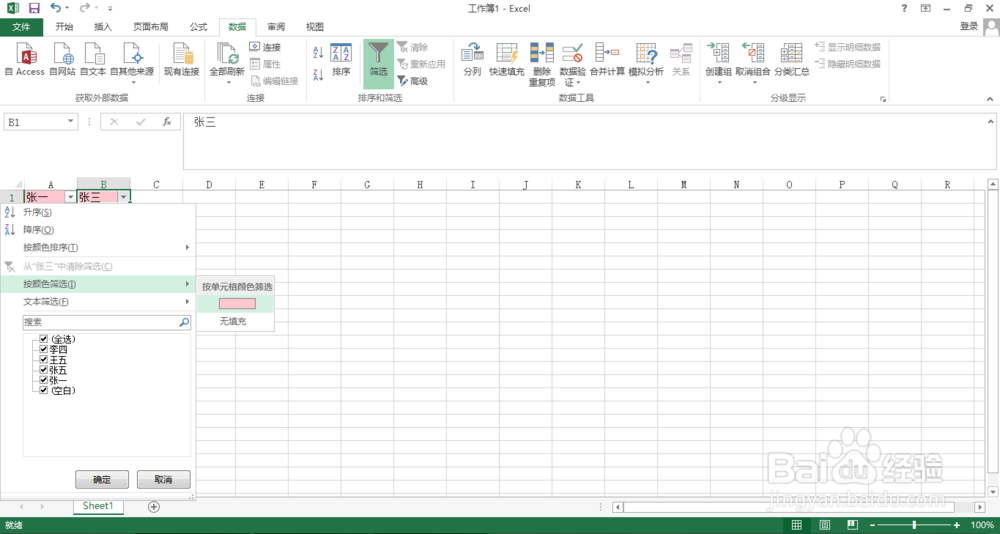Image resolution: width=1000 pixels, height=534 pixels.
Task: Switch to the 视图 view tab
Action: (x=315, y=27)
